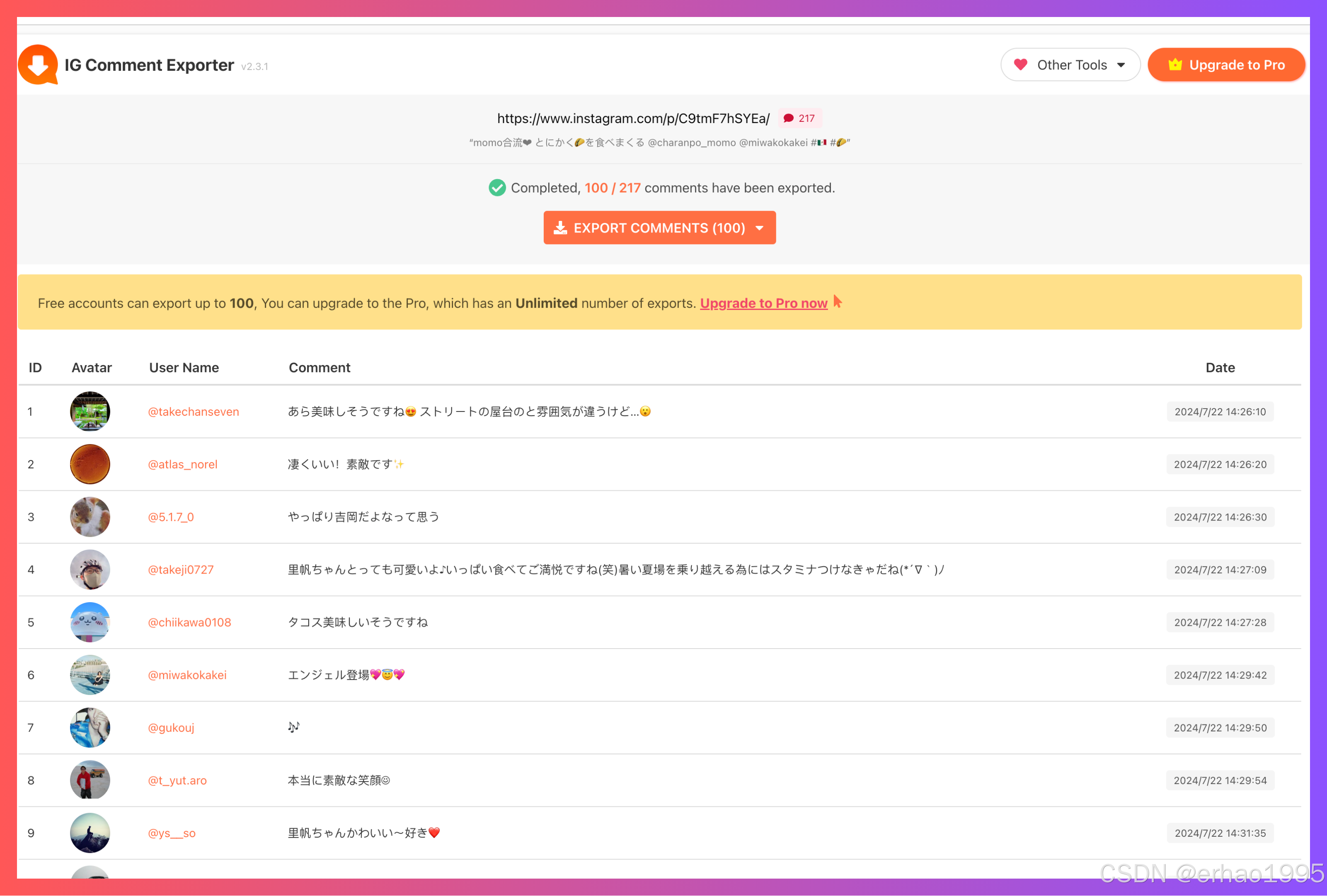Click the @ys__so profile link
This screenshot has width=1327, height=896.
172,833
